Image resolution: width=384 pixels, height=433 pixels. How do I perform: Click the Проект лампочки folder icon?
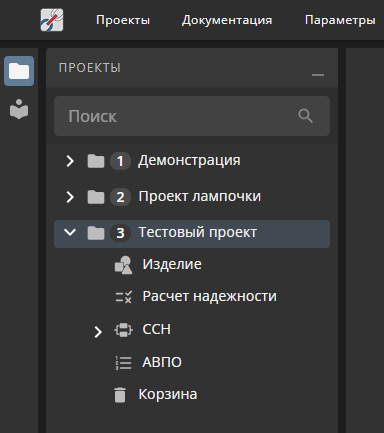[x=96, y=197]
